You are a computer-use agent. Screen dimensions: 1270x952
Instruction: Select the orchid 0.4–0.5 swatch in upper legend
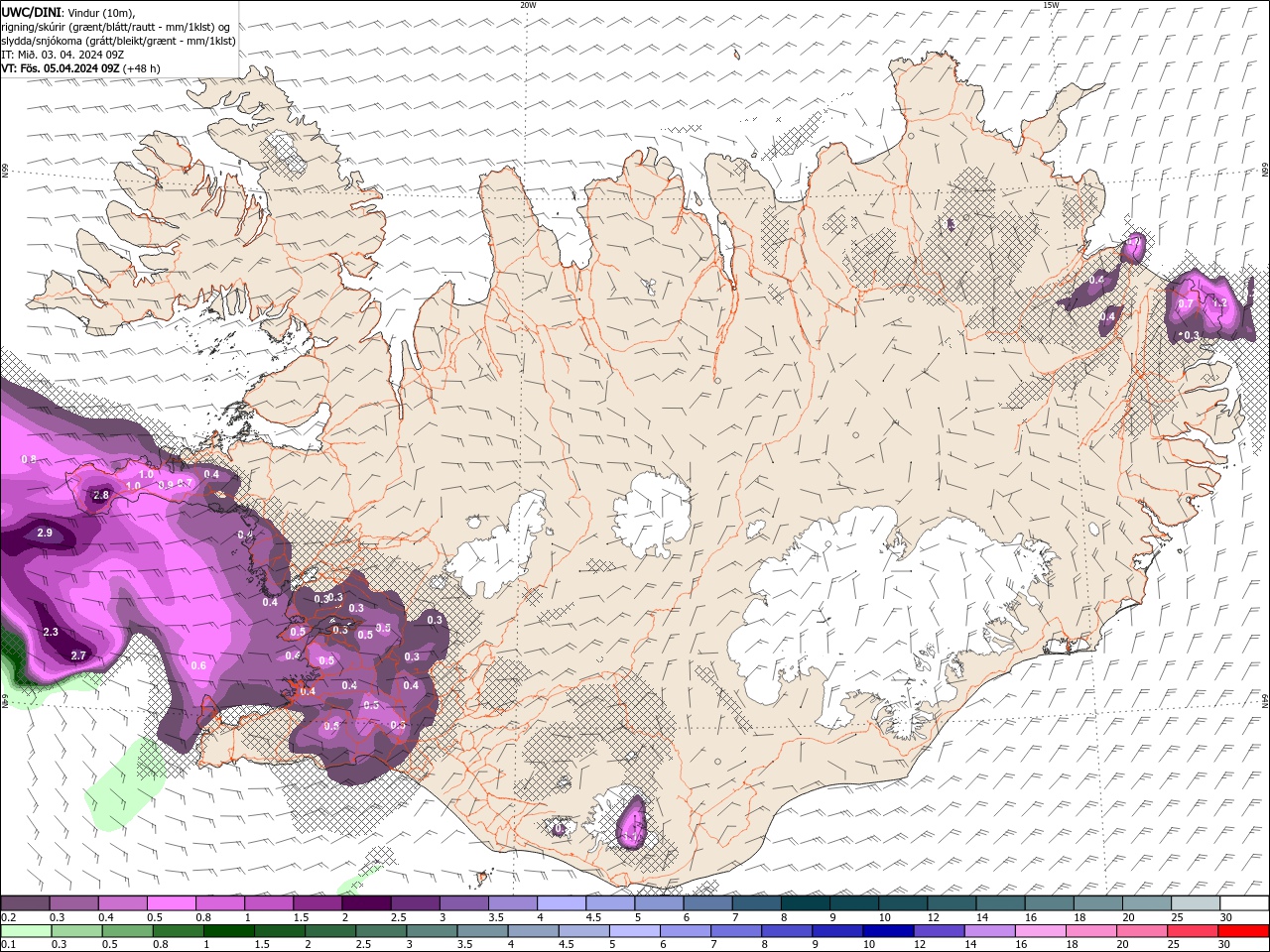point(122,903)
